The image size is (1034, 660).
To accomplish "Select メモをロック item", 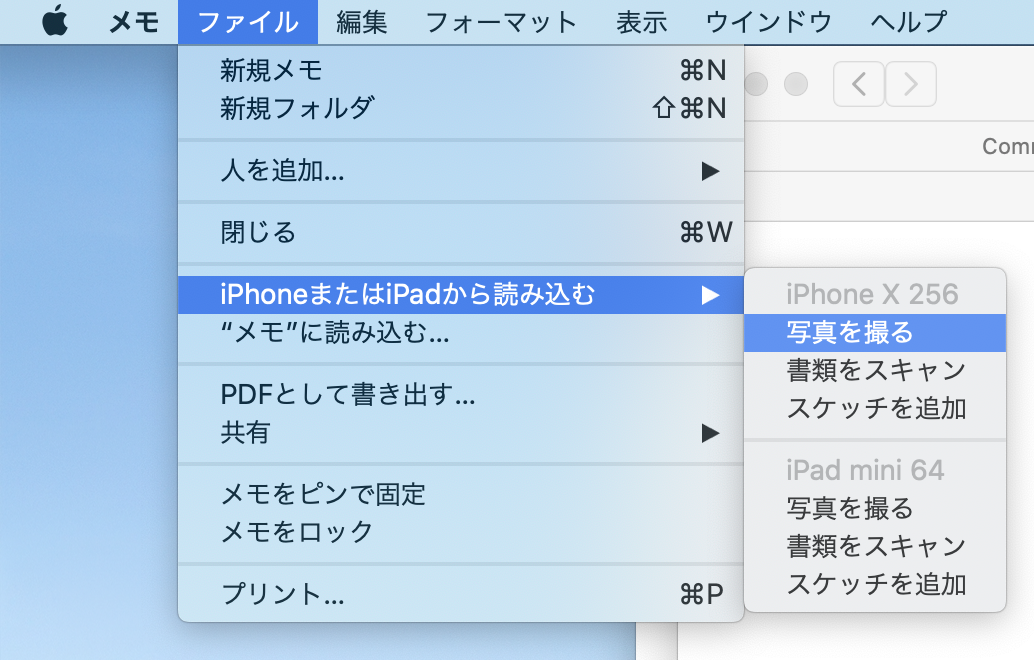I will tap(461, 532).
